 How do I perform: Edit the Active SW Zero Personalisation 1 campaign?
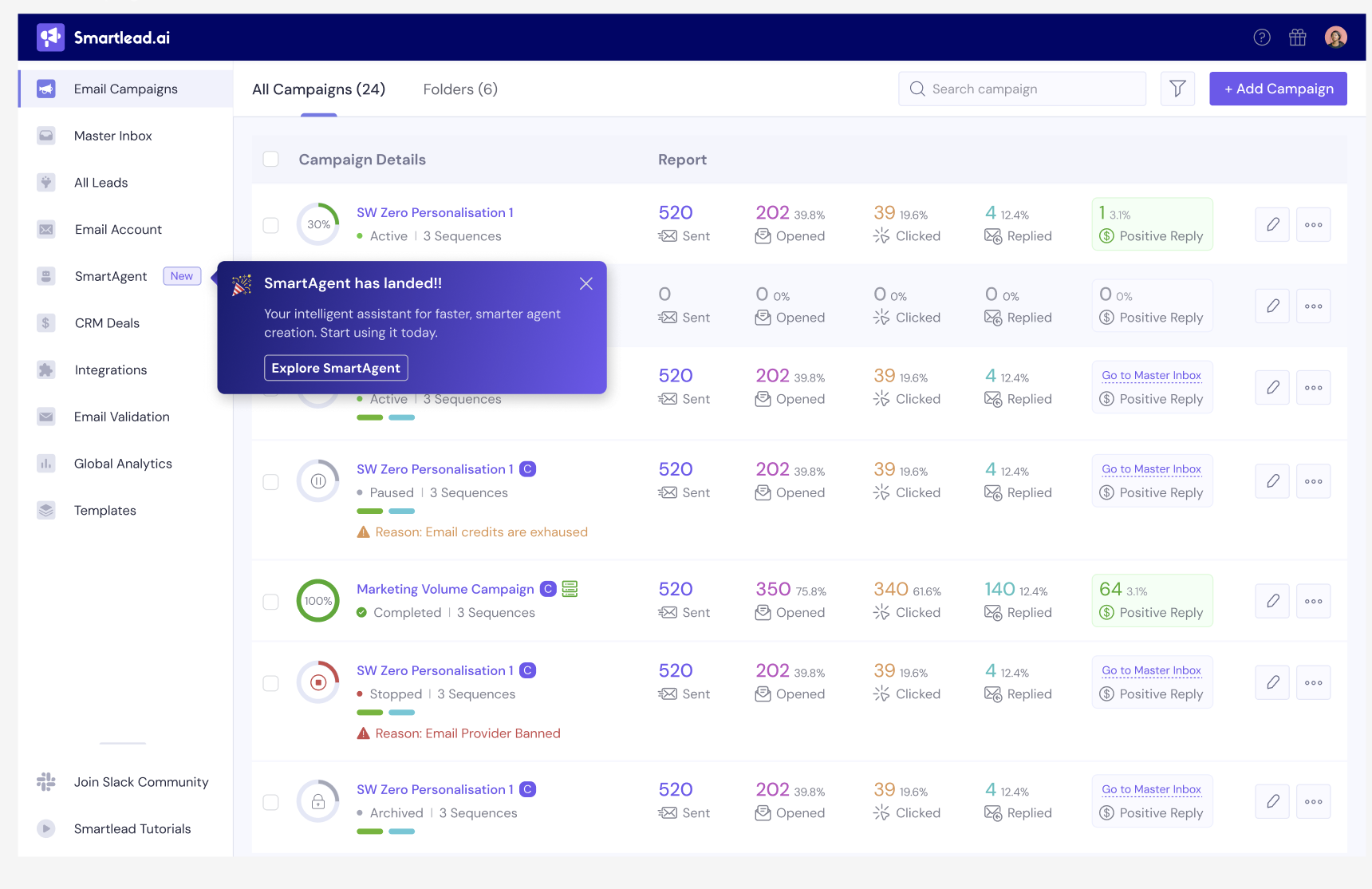[x=1272, y=224]
